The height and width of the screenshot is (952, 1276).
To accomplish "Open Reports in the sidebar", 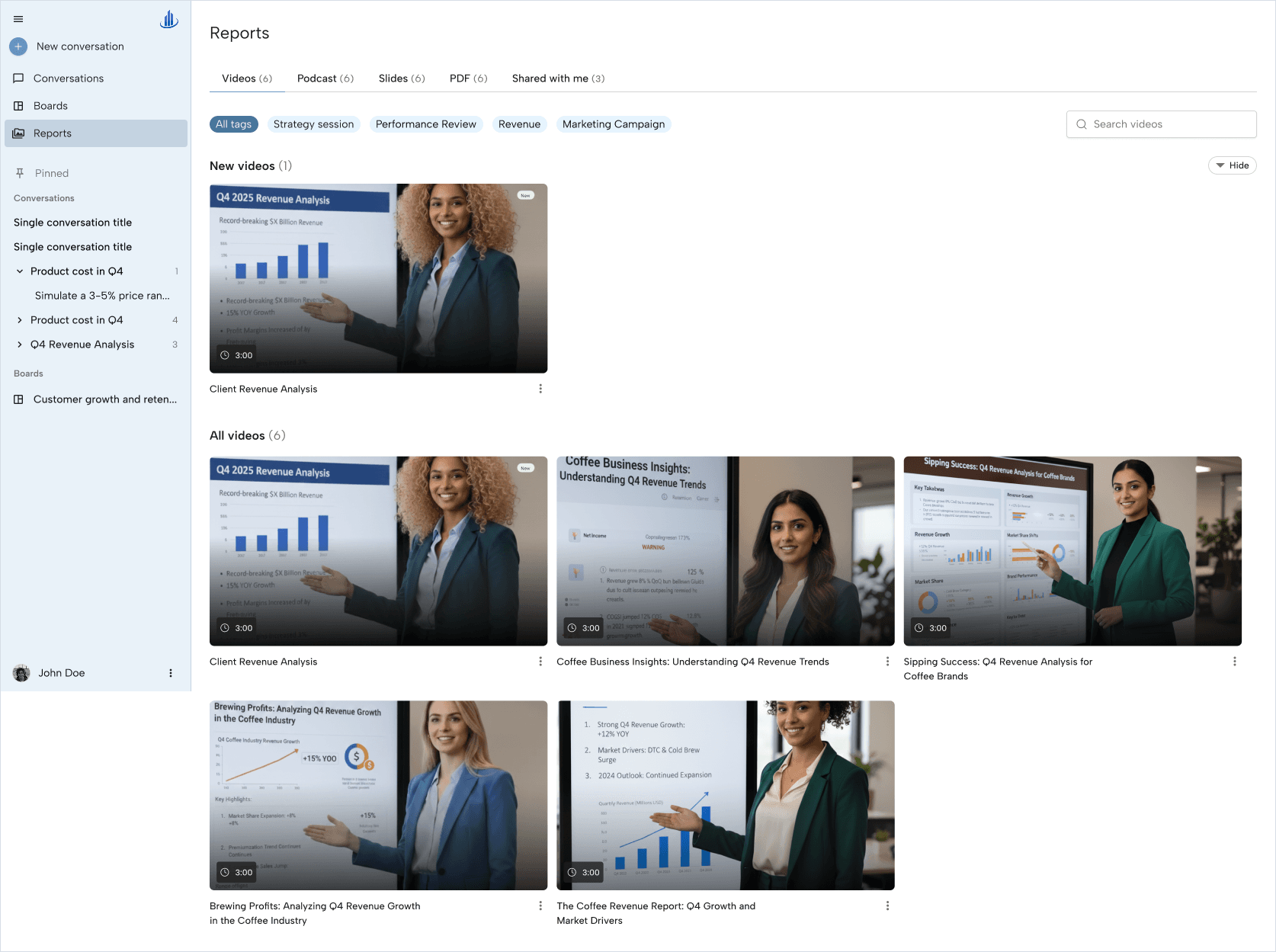I will point(96,133).
